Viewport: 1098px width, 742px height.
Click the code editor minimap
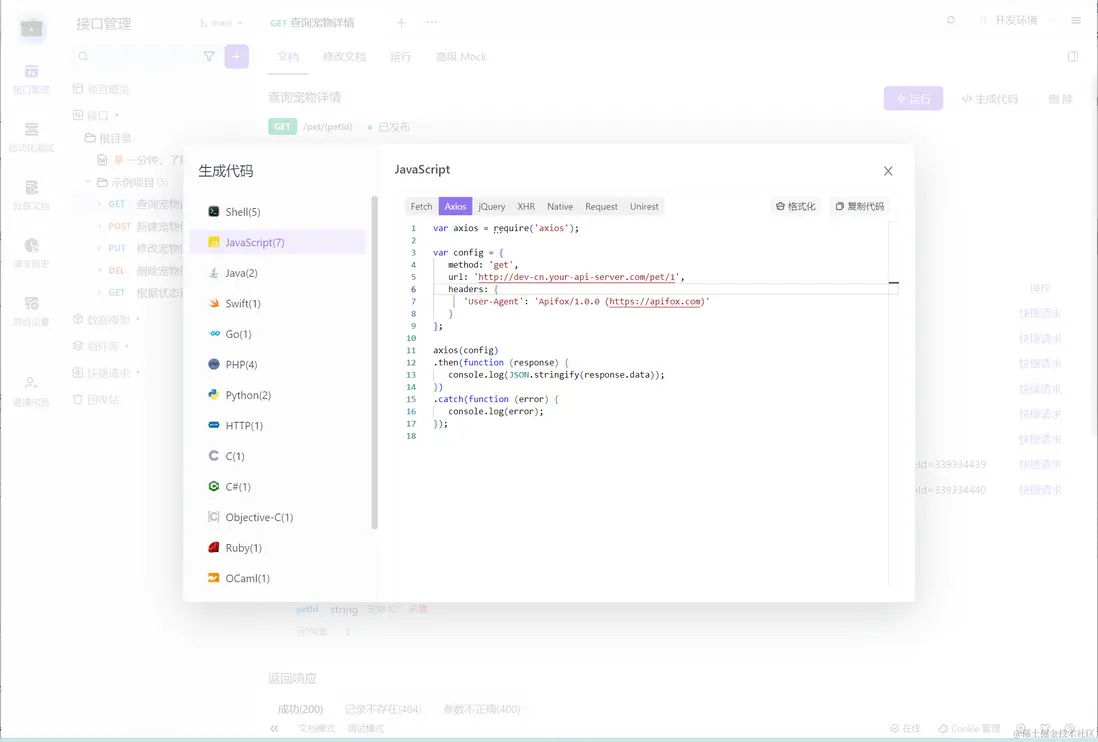894,402
